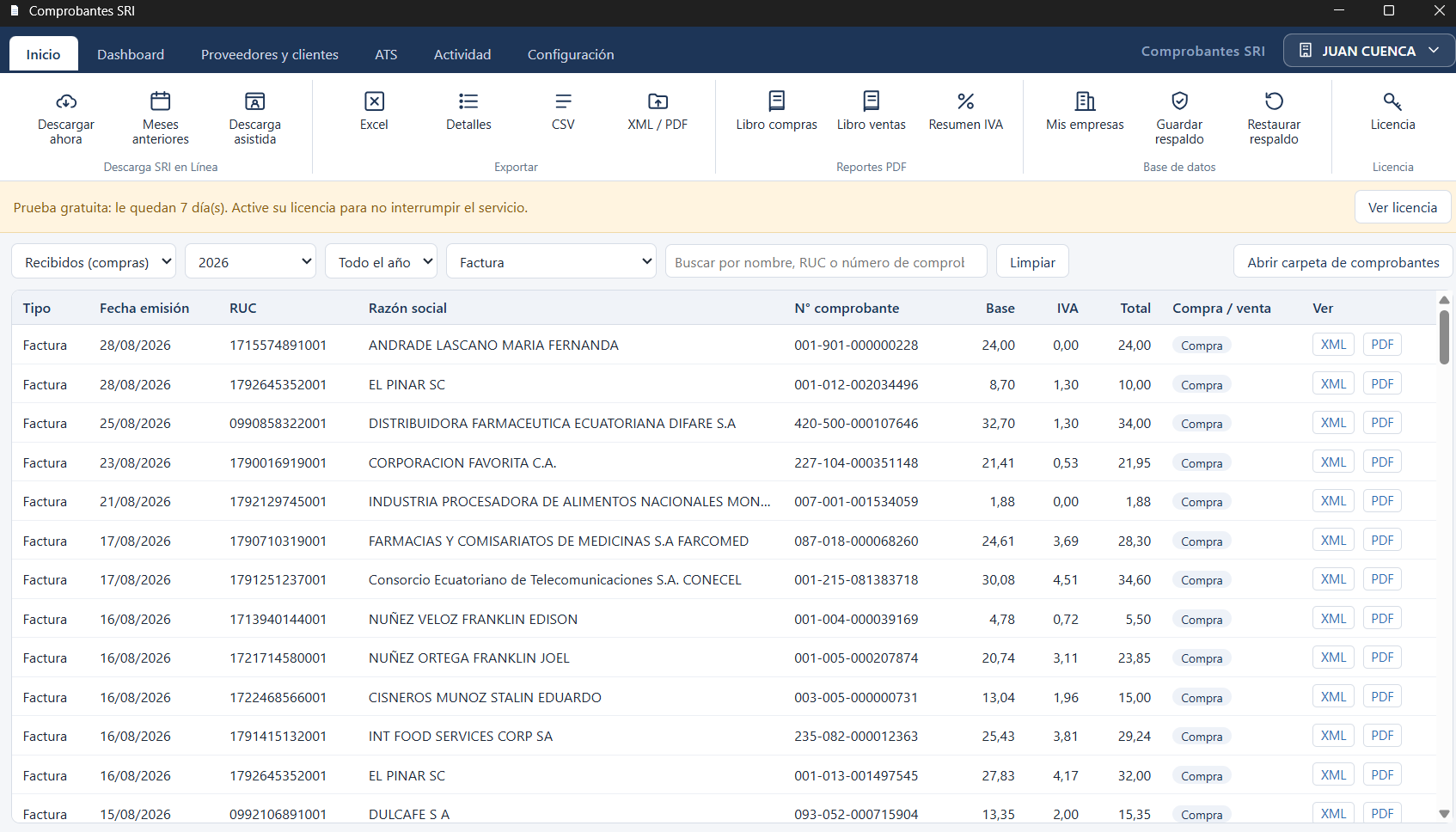Viewport: 1456px width, 832px height.
Task: Click the comprobantes search field
Action: pyautogui.click(x=826, y=262)
